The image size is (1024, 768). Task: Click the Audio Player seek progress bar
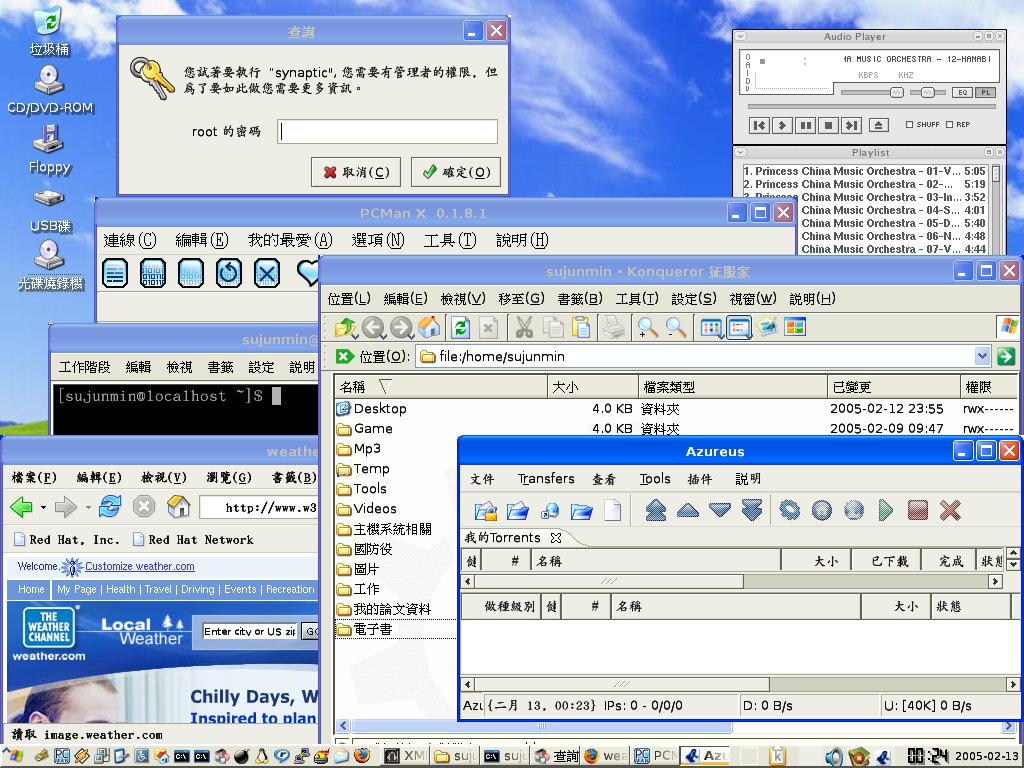[872, 106]
